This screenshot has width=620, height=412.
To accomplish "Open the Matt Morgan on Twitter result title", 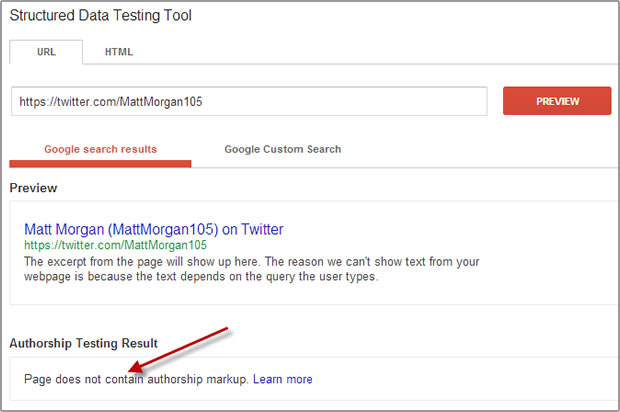I will click(154, 229).
